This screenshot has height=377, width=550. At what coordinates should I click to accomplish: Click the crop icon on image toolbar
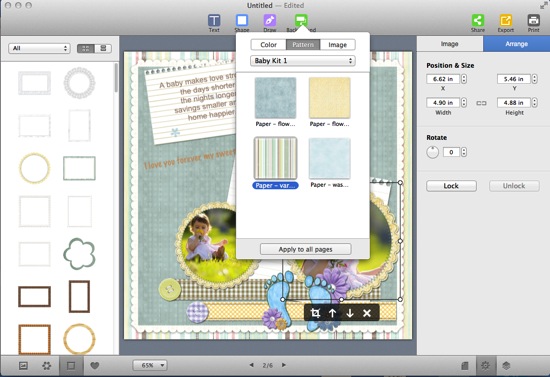(315, 313)
